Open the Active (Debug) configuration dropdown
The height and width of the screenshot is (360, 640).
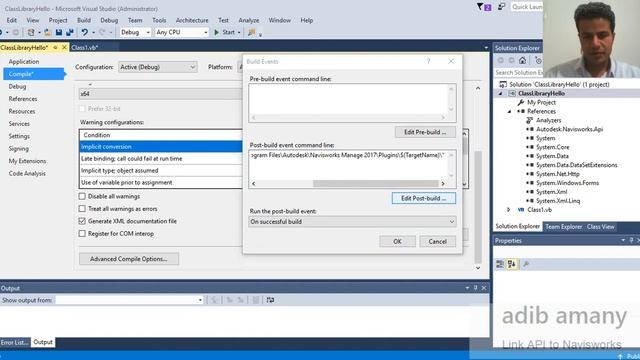[x=158, y=67]
